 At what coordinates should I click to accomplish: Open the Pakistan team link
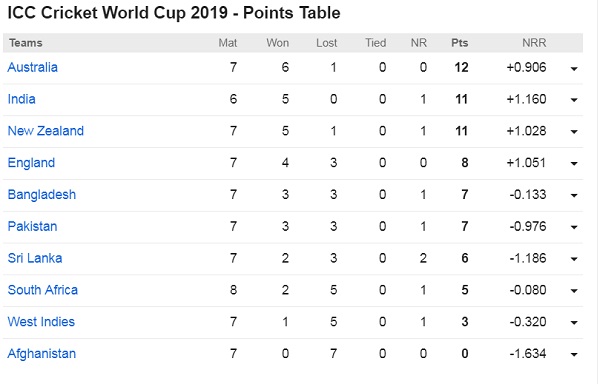[33, 226]
